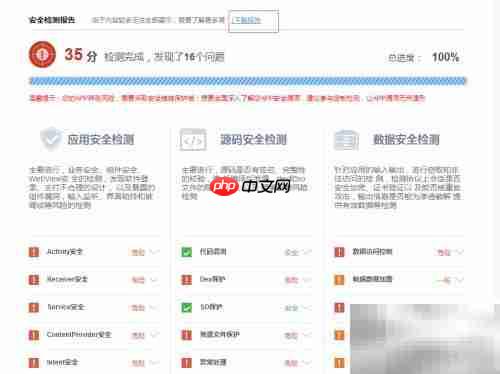
Task: Expand the Receiver安全 row chevron
Action: [154, 280]
